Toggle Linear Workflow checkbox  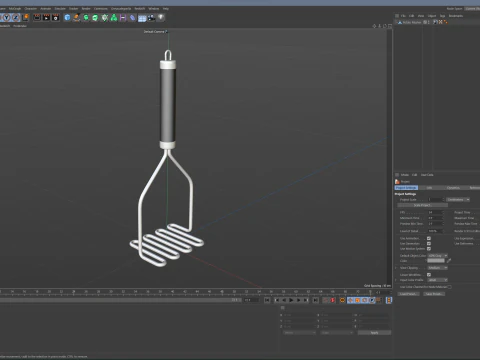click(x=429, y=275)
